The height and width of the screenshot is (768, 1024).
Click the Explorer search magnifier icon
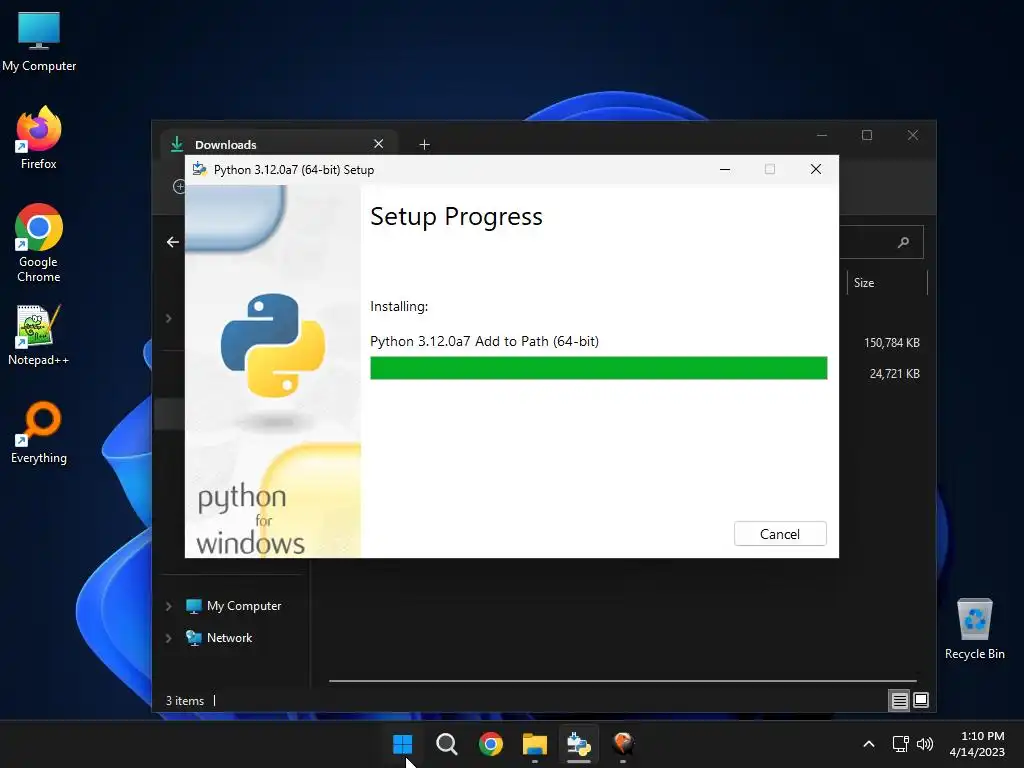coord(903,242)
